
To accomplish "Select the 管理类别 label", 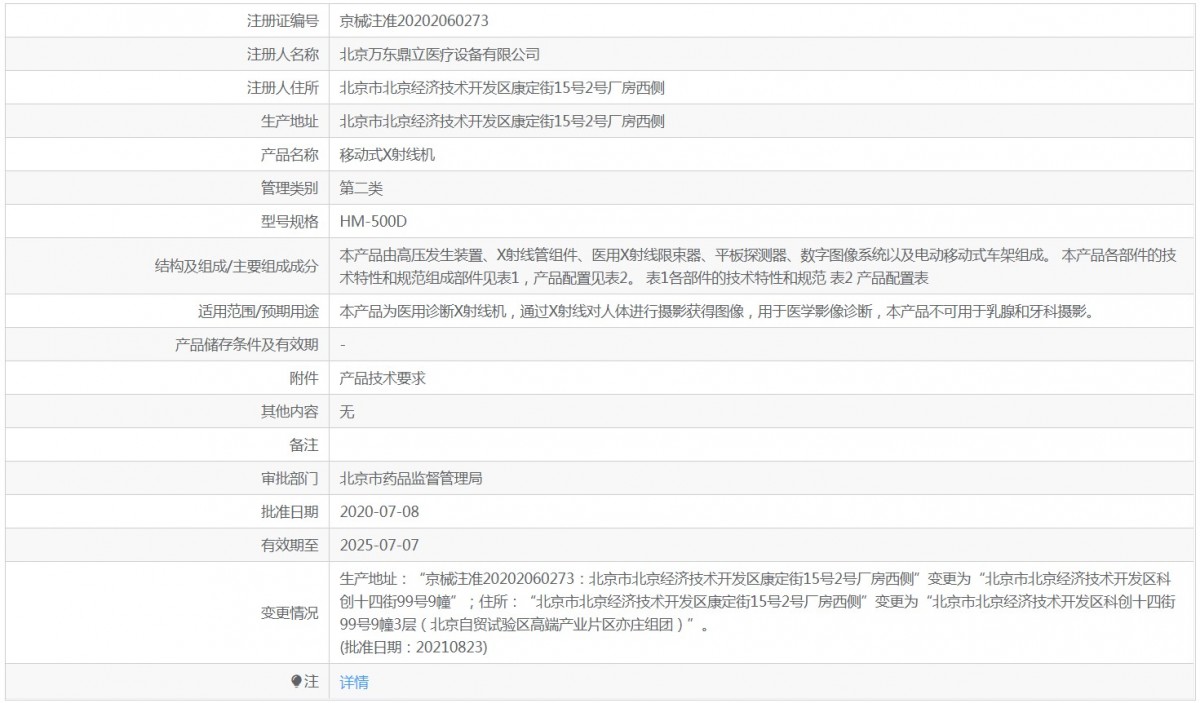I will click(x=290, y=188).
